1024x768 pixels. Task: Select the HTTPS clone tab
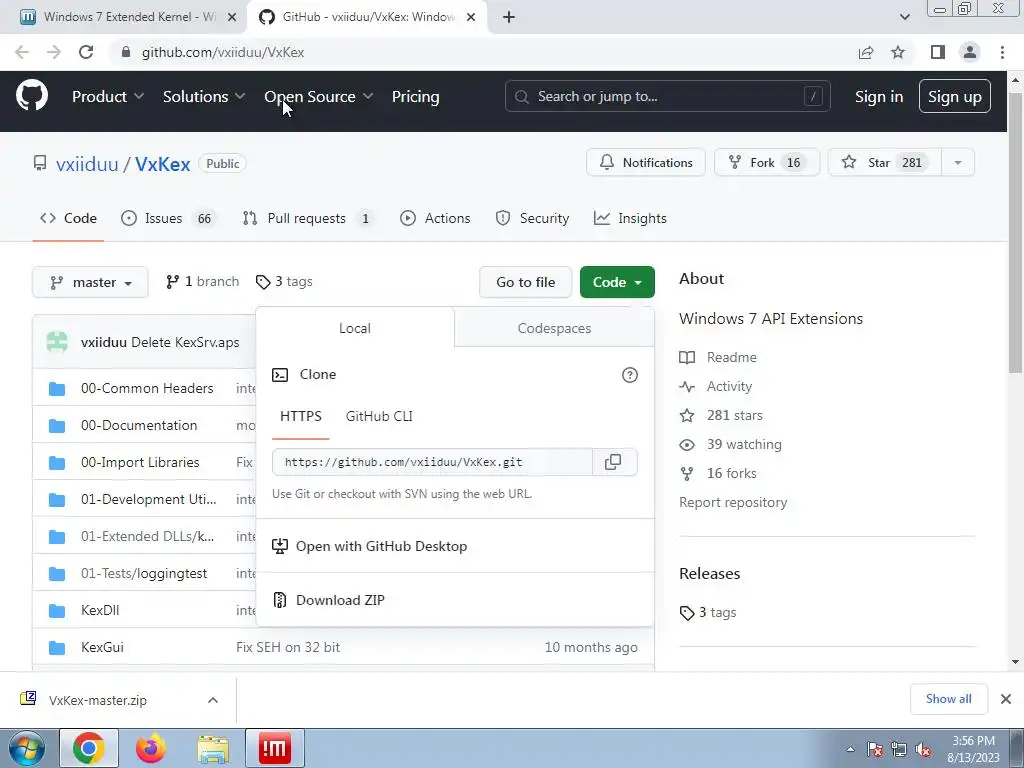point(300,416)
